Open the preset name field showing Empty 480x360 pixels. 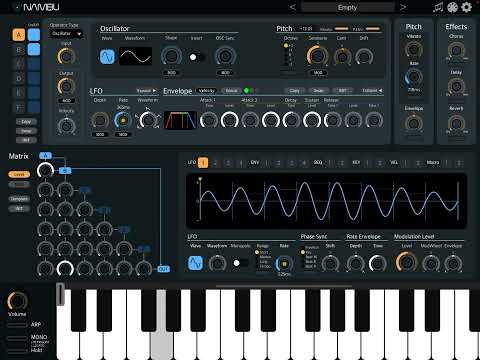[348, 7]
